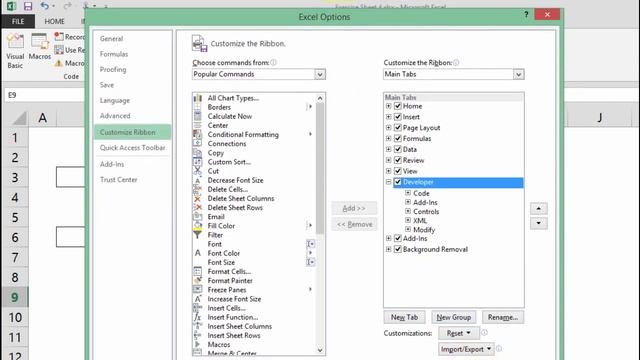Select the Cut scissors icon in list
Viewport: 640px width, 360px height.
coord(198,171)
